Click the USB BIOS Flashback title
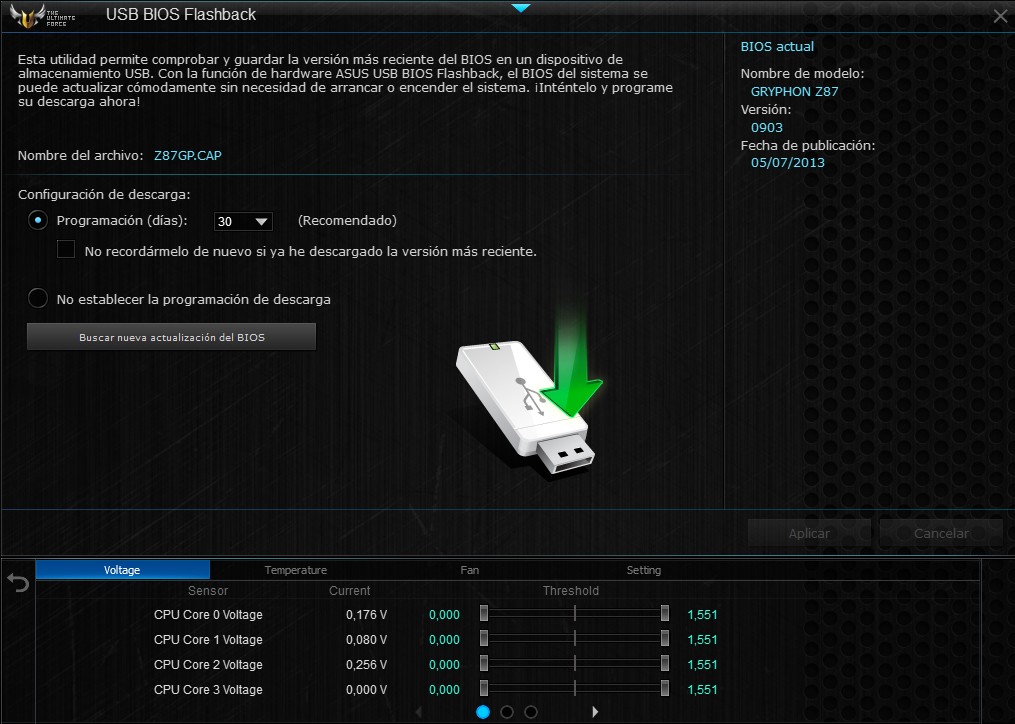 click(181, 15)
